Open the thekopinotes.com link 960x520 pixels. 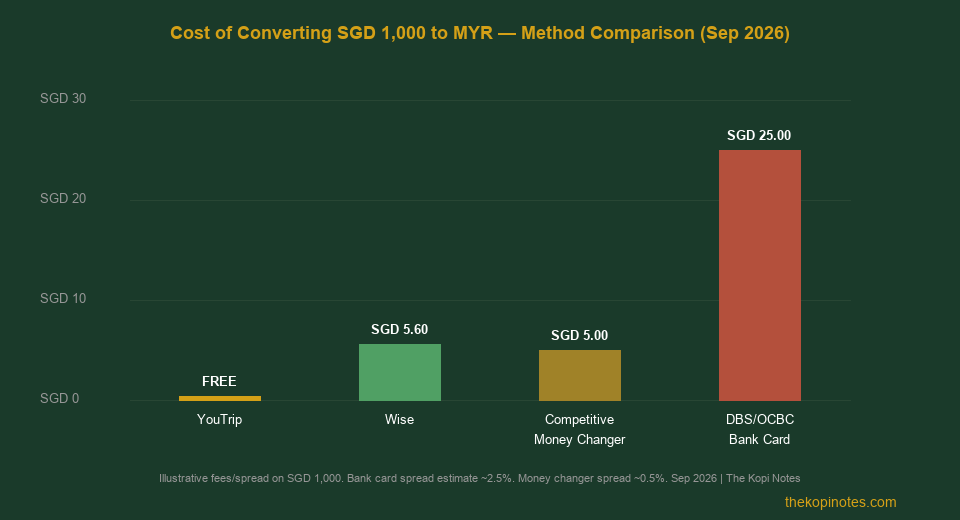tap(841, 502)
